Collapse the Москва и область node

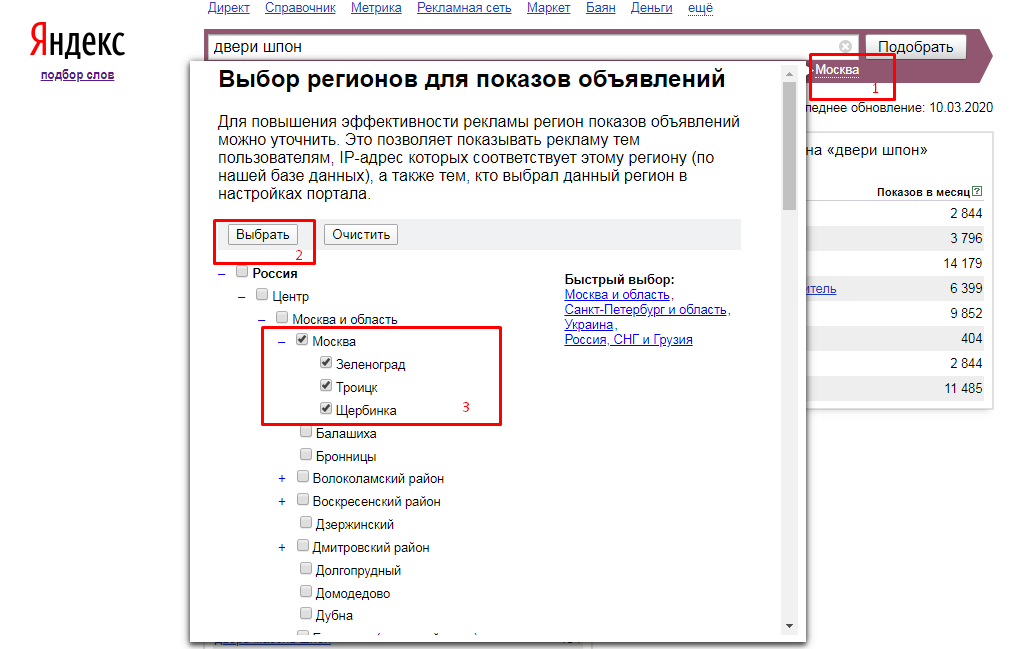[x=262, y=321]
